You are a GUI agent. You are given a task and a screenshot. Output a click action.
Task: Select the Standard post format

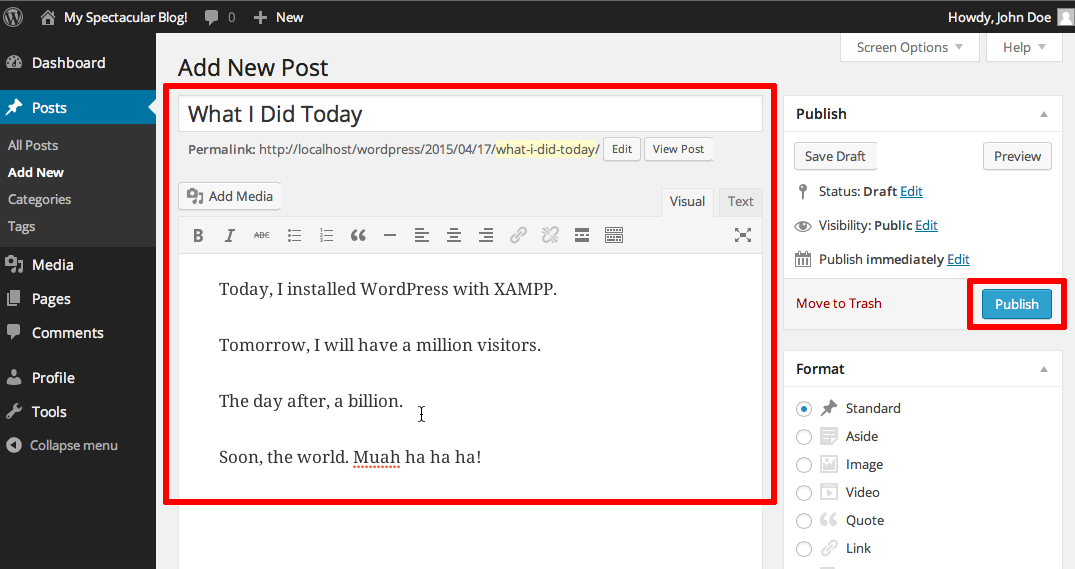coord(804,408)
